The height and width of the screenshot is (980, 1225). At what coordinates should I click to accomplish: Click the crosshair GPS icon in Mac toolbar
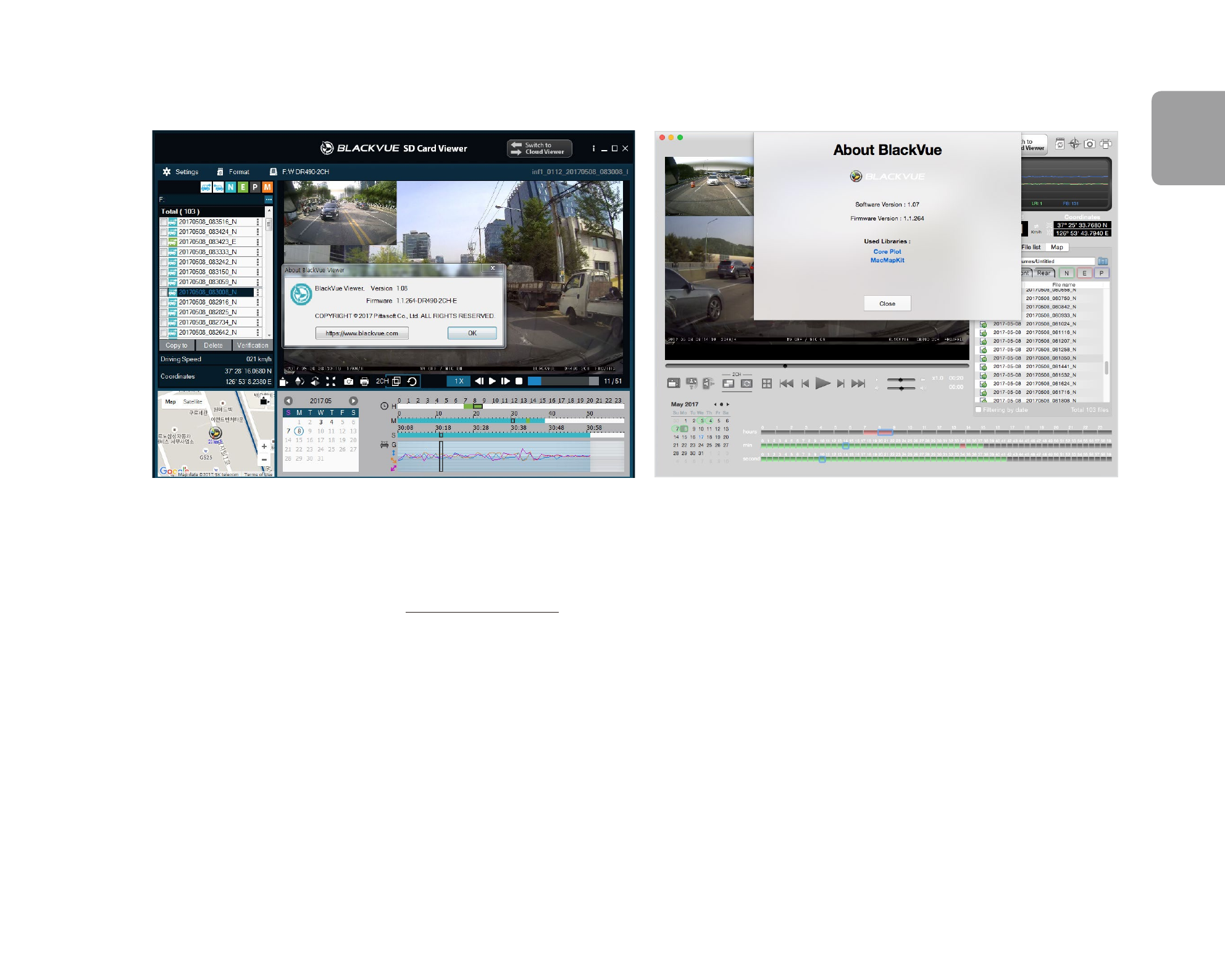(1074, 144)
